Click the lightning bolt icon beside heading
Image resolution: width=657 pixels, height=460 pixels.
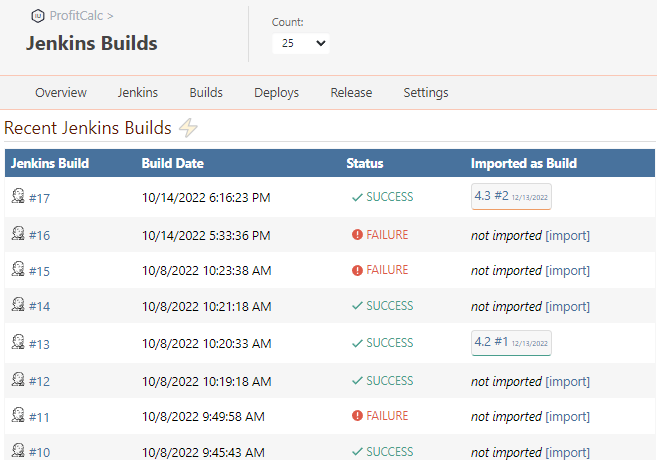click(188, 128)
